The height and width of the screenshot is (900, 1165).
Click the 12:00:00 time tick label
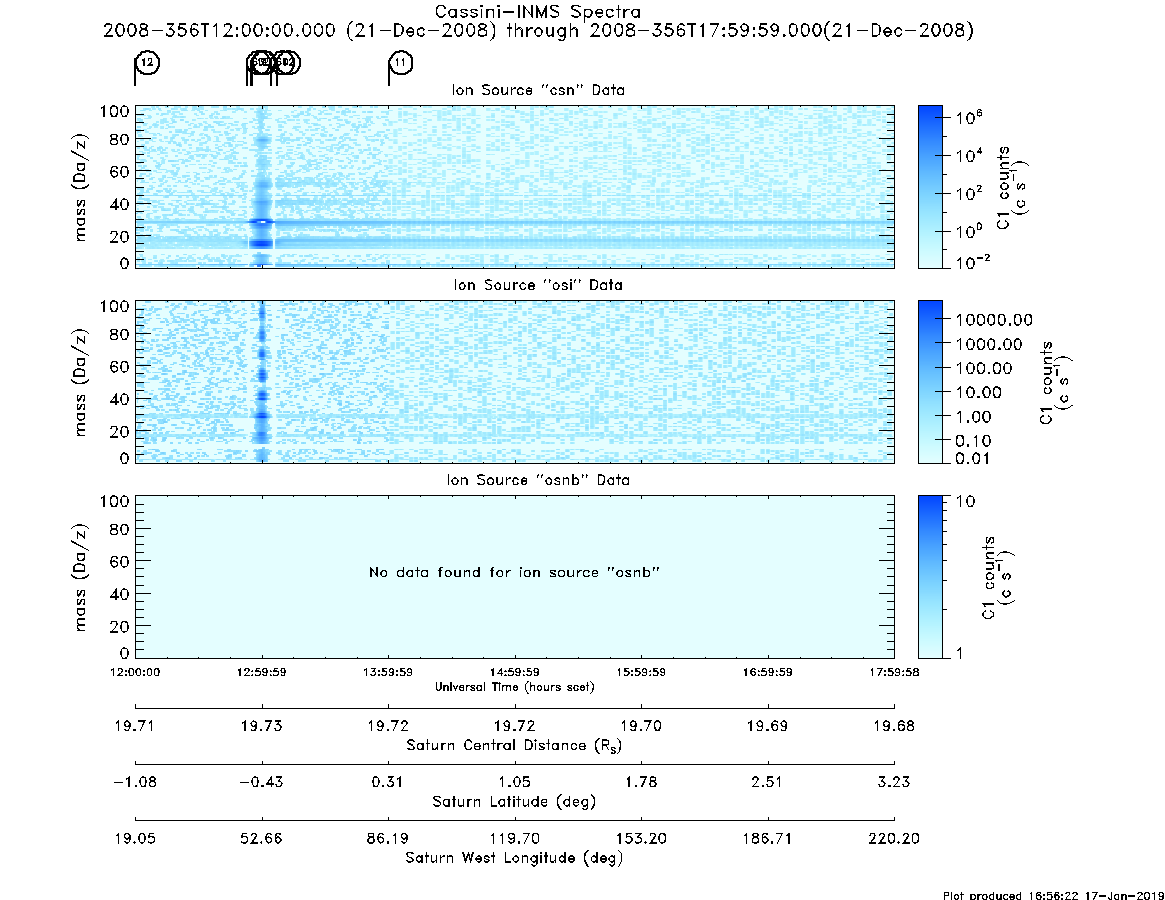135,672
